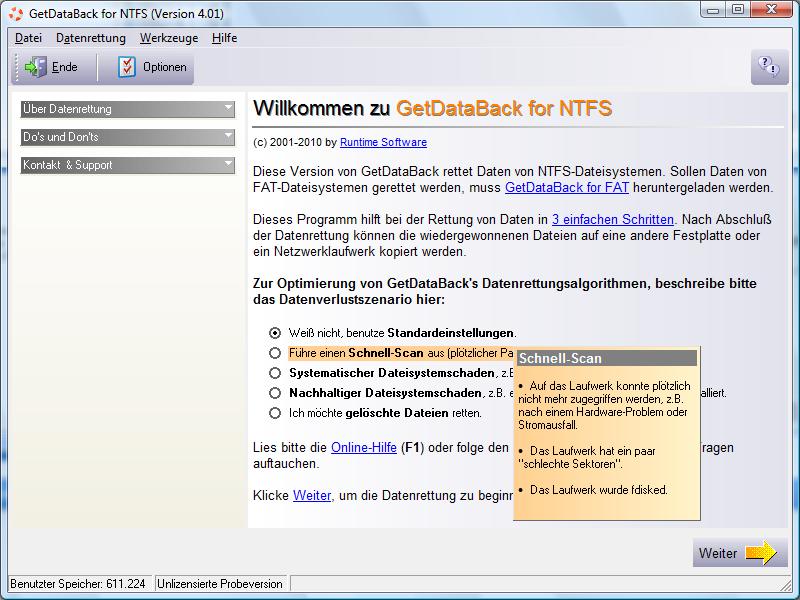Screen dimensions: 800x600
Task: Expand the Über Datenrettung panel
Action: (128, 109)
